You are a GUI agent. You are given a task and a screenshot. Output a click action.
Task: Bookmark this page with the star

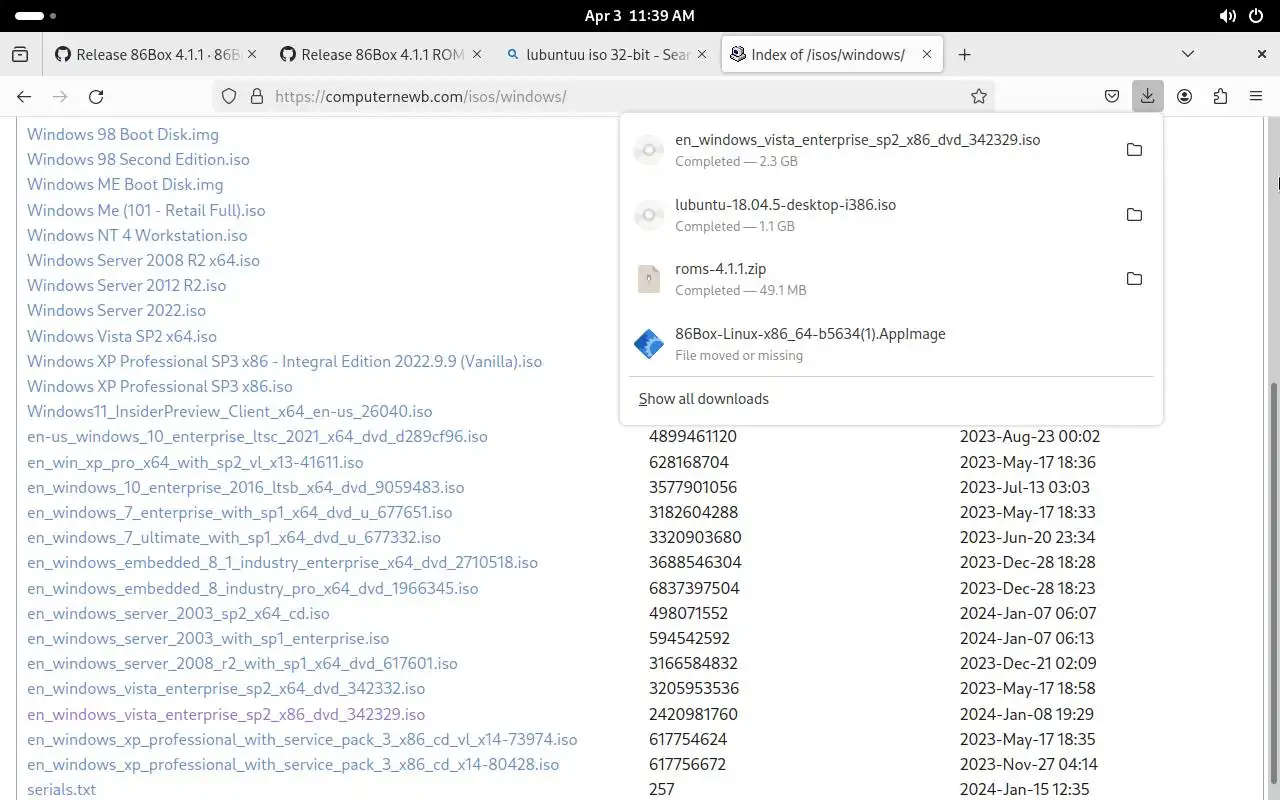pyautogui.click(x=979, y=96)
